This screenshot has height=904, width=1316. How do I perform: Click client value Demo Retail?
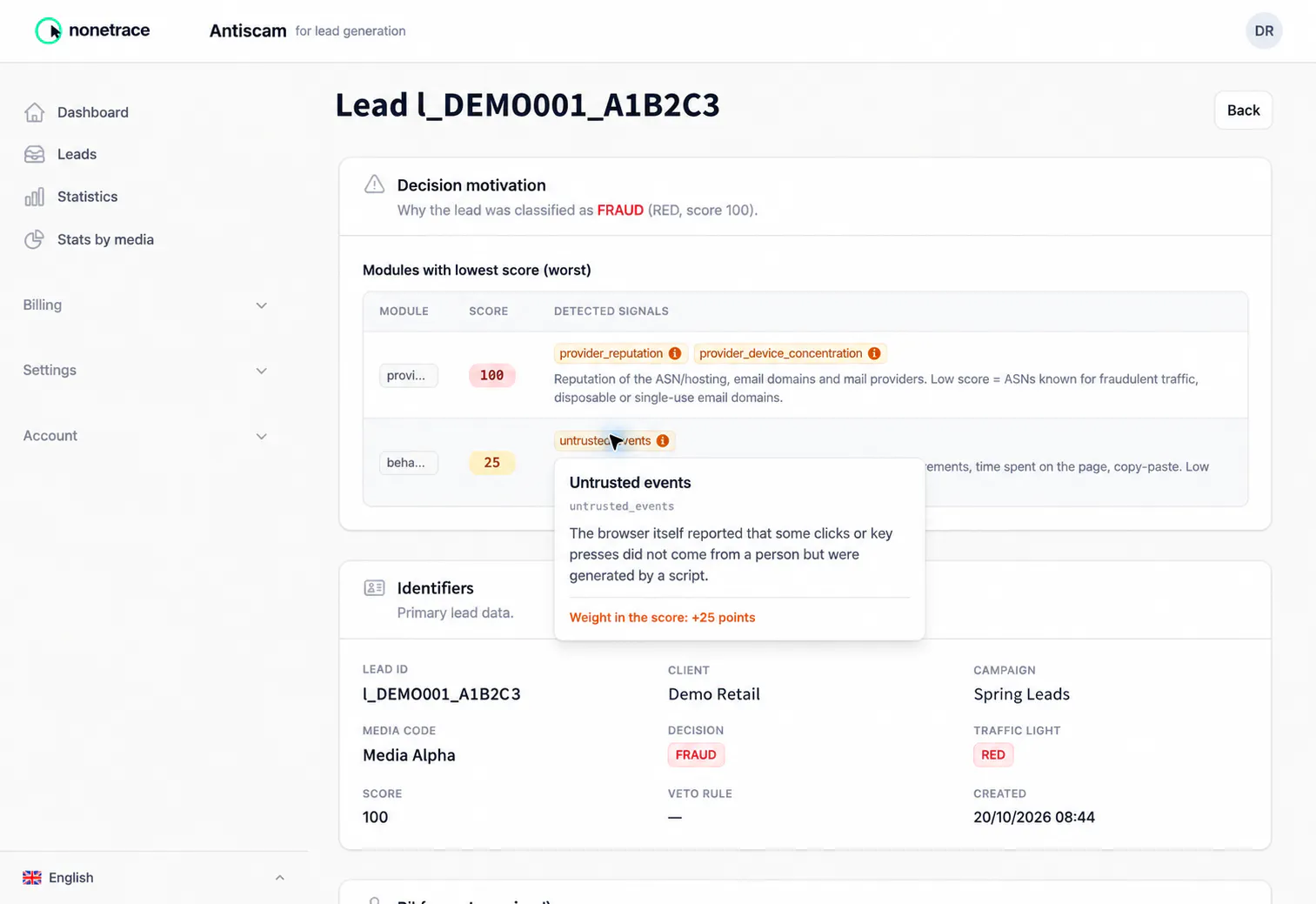(x=714, y=694)
